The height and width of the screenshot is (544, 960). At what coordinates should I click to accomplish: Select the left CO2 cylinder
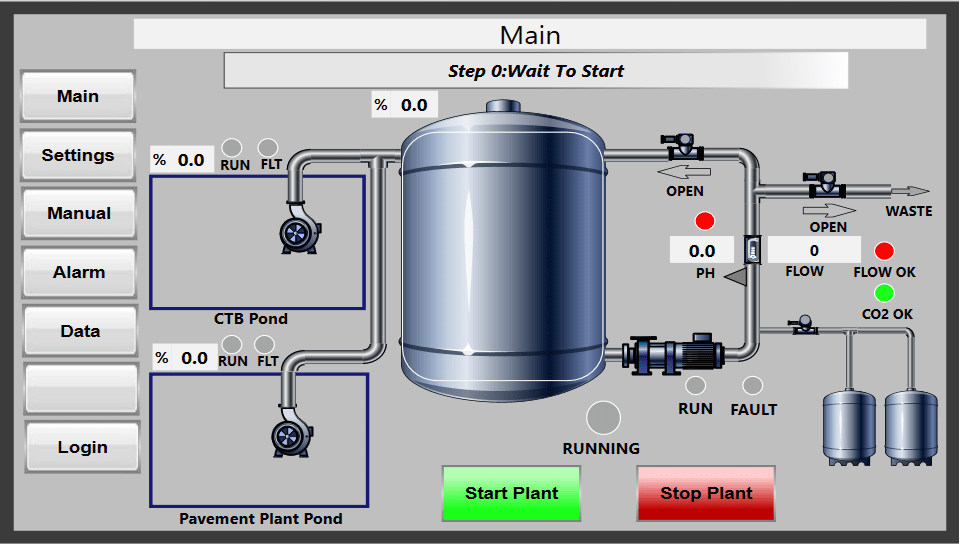[x=849, y=426]
